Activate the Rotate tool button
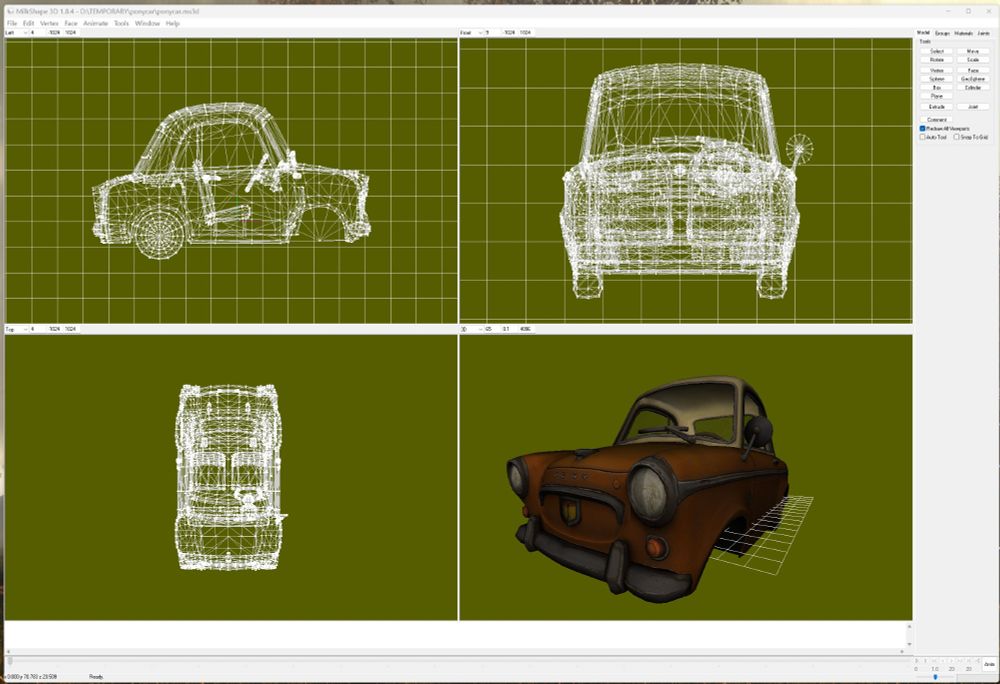 (937, 60)
